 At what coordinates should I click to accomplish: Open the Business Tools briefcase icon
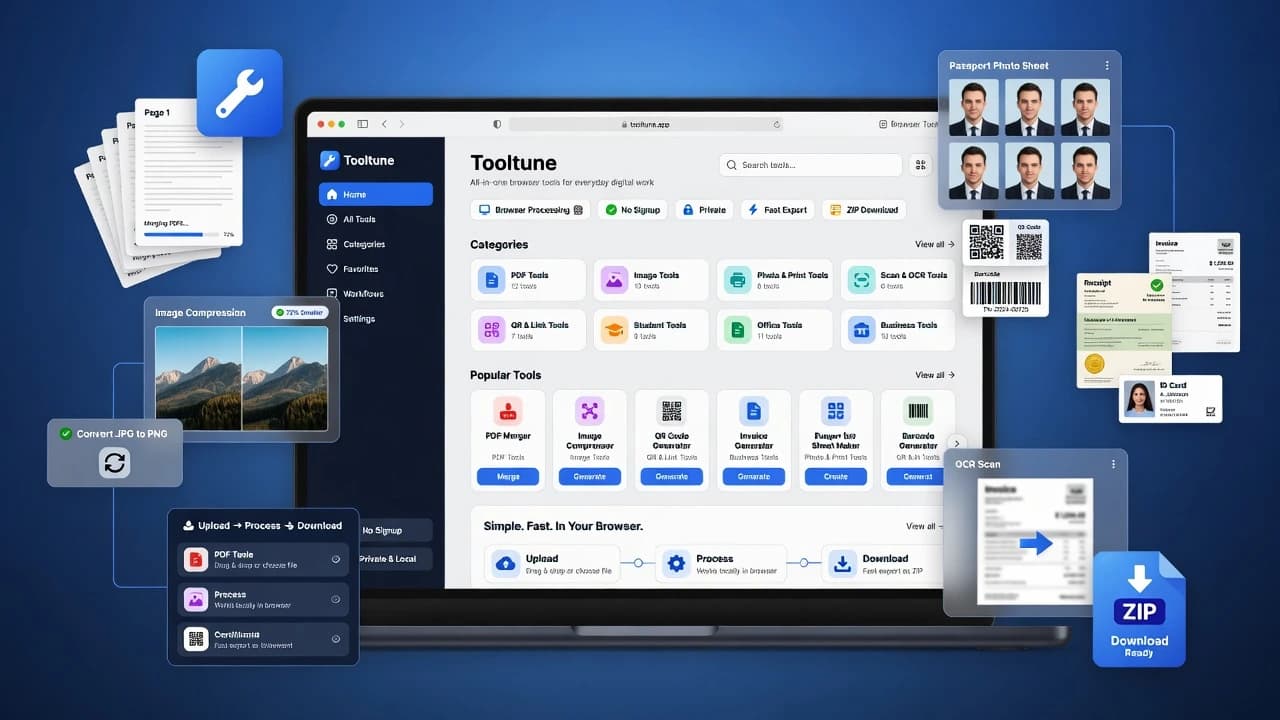coord(861,330)
